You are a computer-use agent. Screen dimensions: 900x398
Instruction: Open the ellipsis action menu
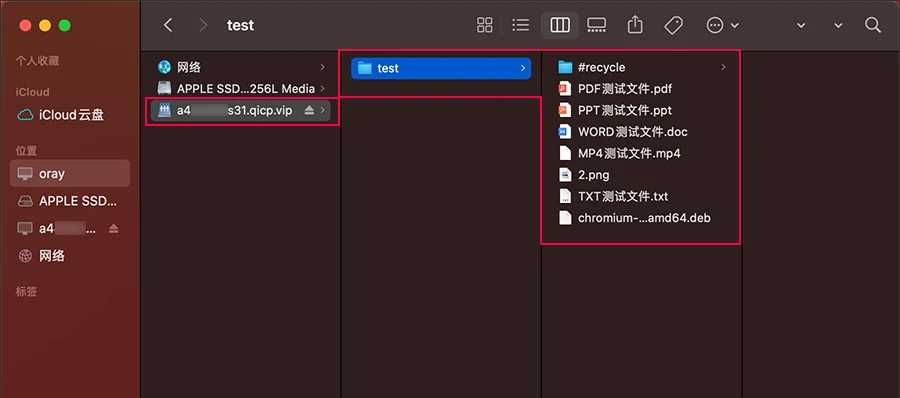point(722,25)
